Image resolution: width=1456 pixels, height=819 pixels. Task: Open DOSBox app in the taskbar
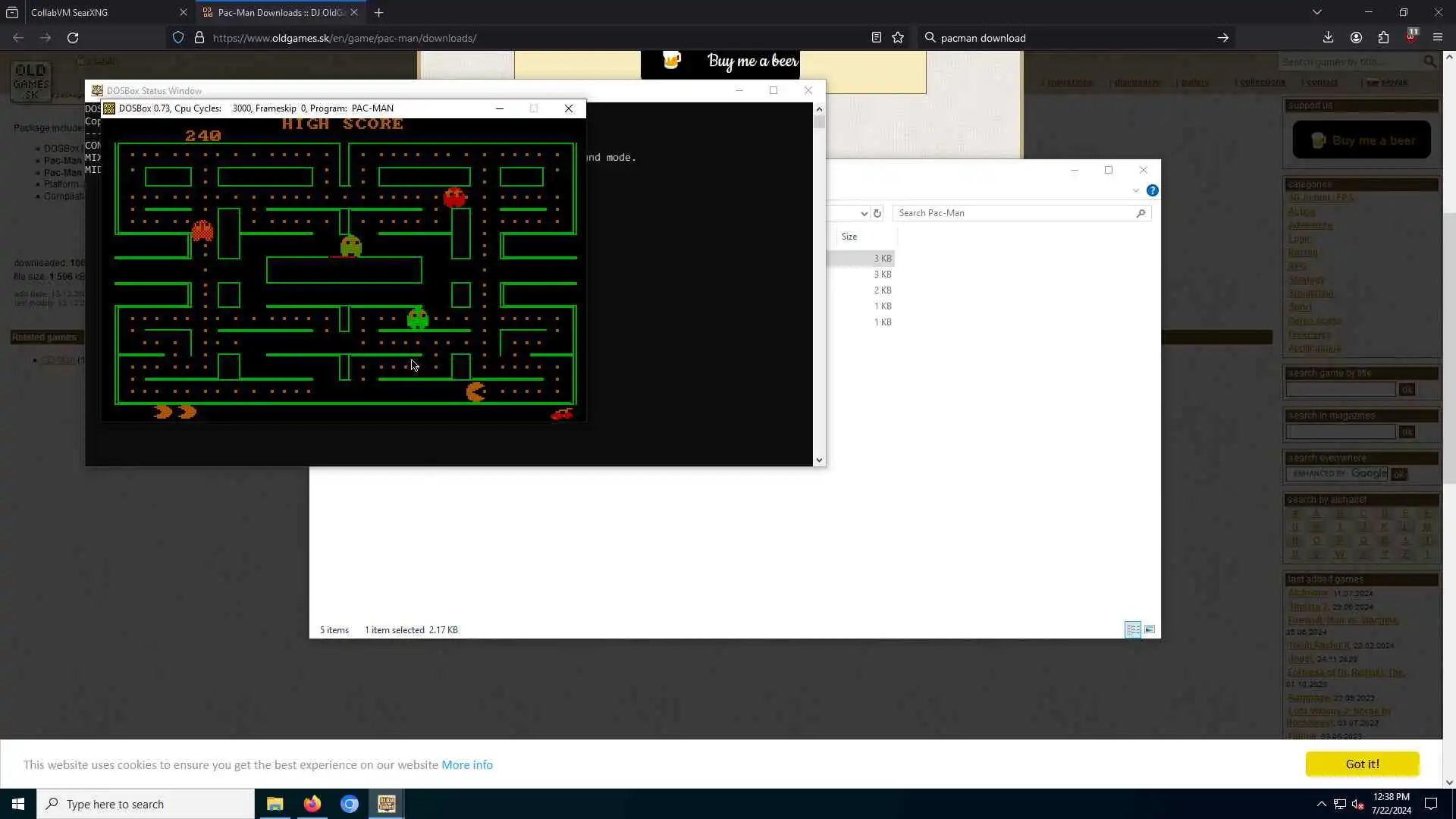[387, 804]
